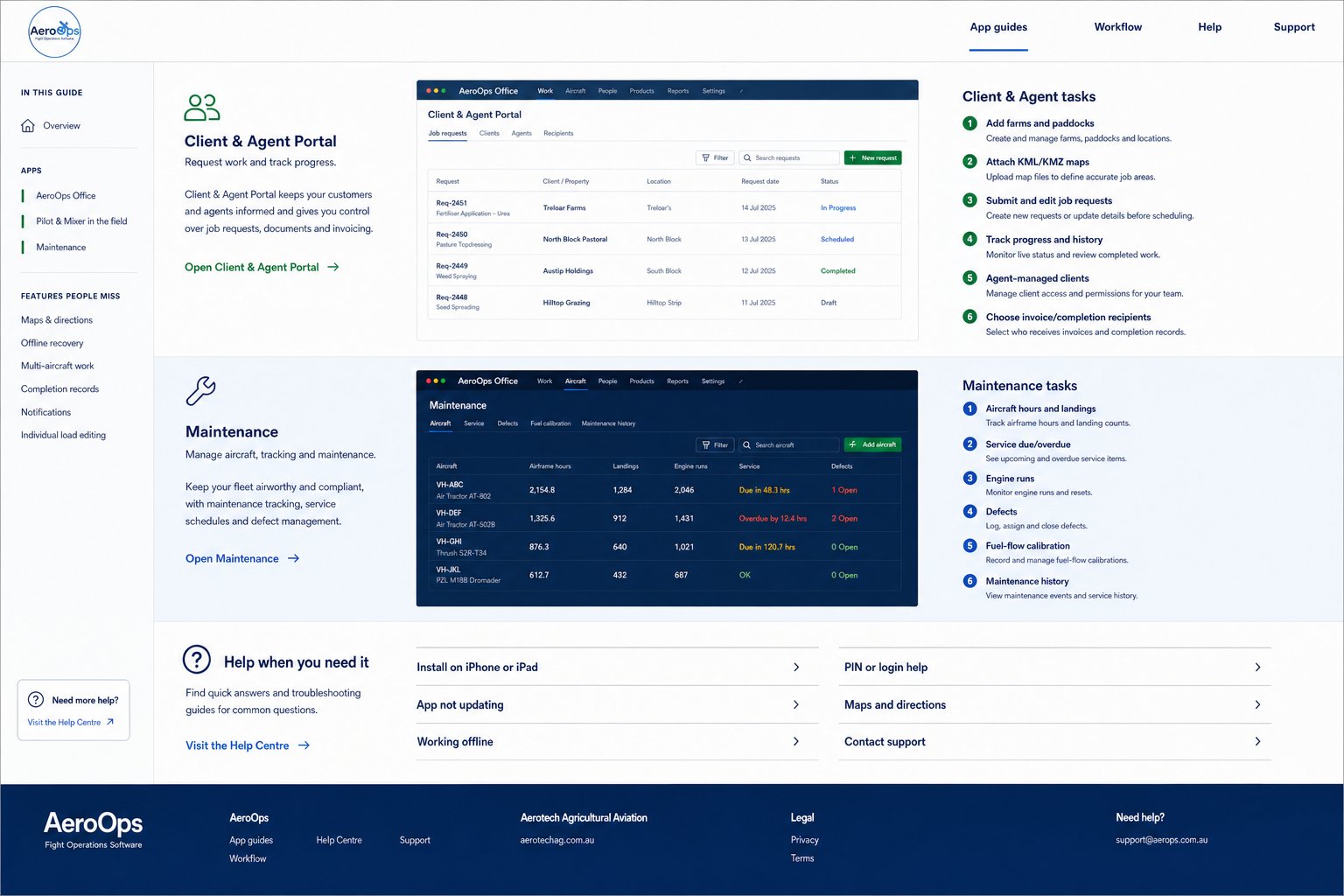Click the question icon in Need more help card

click(36, 699)
